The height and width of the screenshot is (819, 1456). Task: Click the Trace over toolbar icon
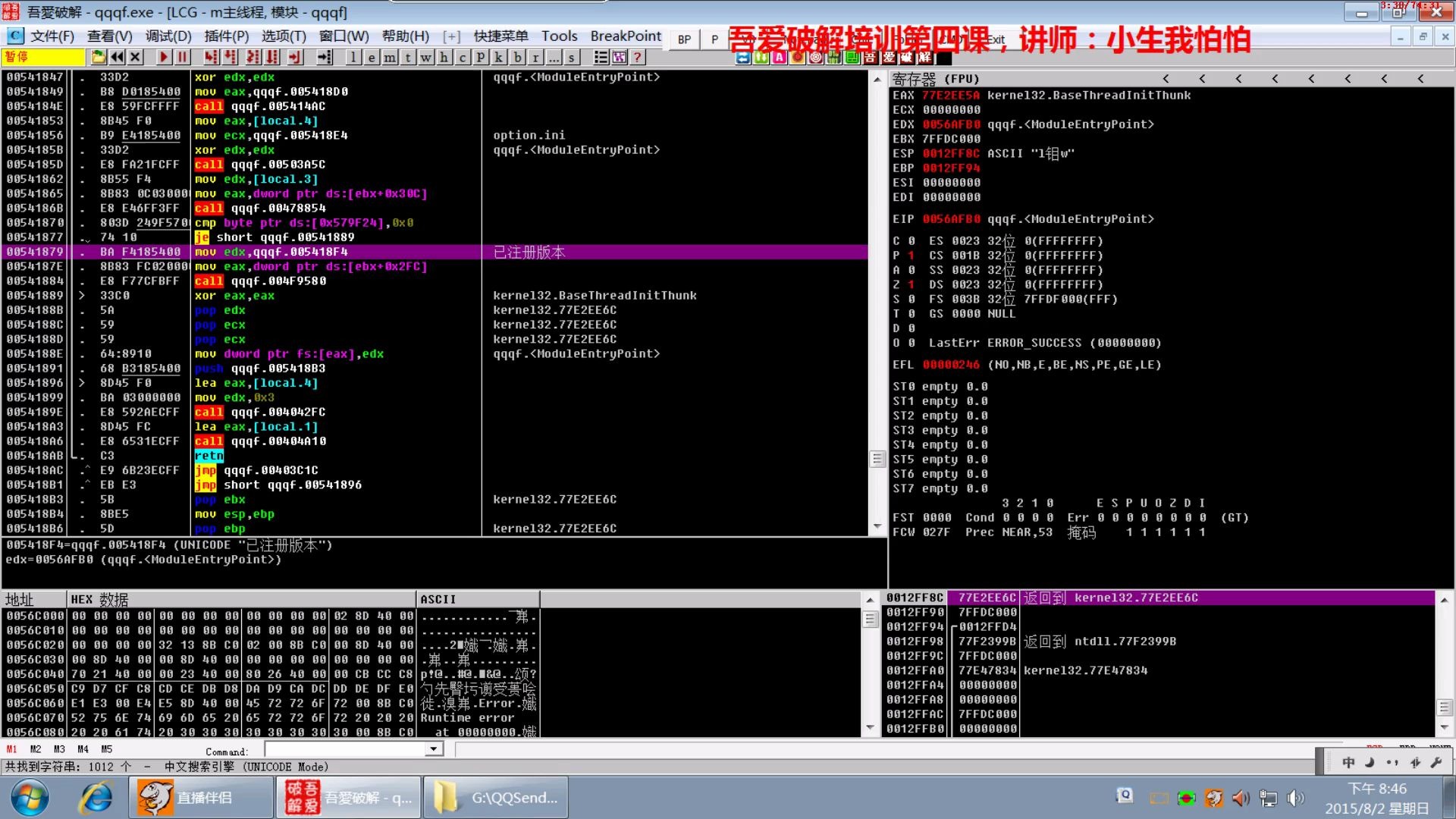271,57
